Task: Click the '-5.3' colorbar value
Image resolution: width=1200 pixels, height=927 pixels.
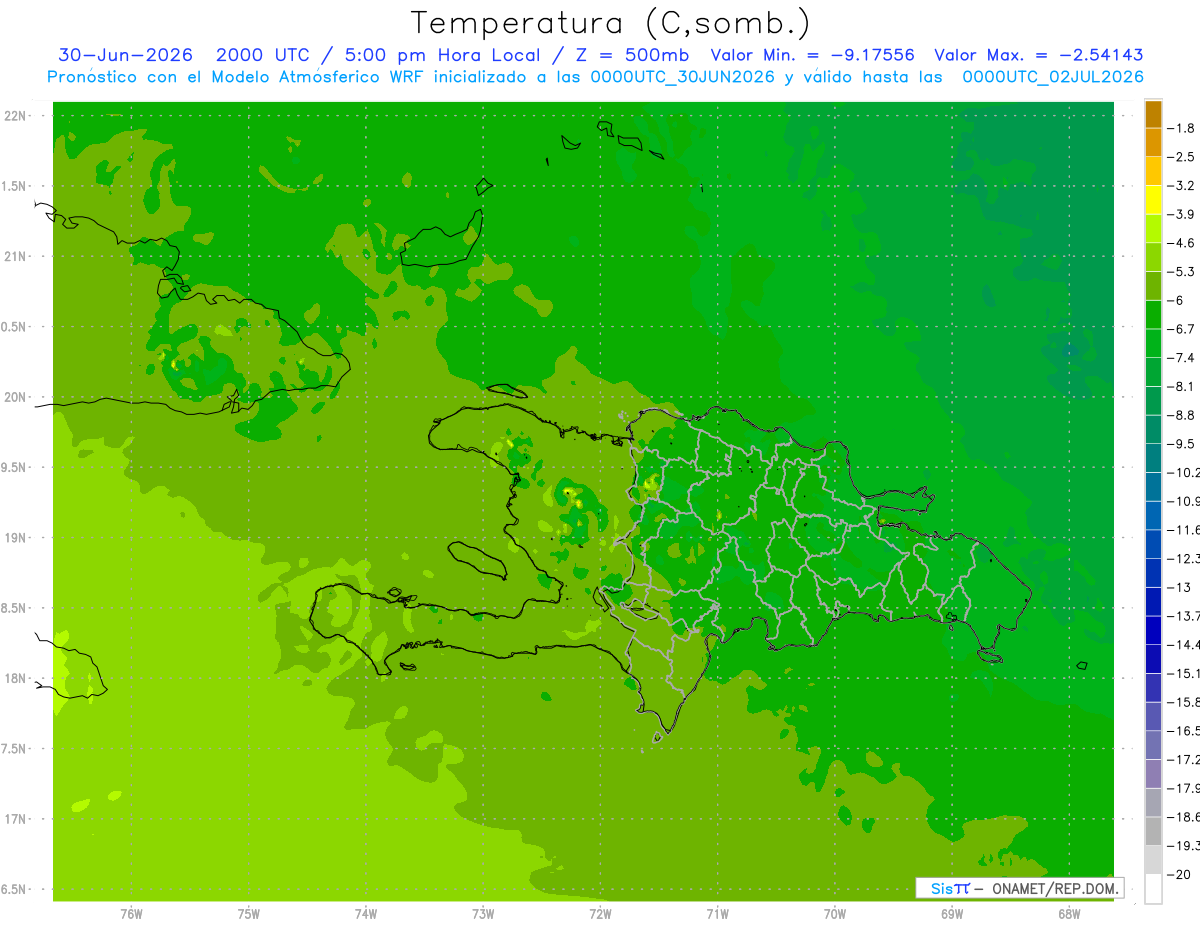Action: [1181, 271]
